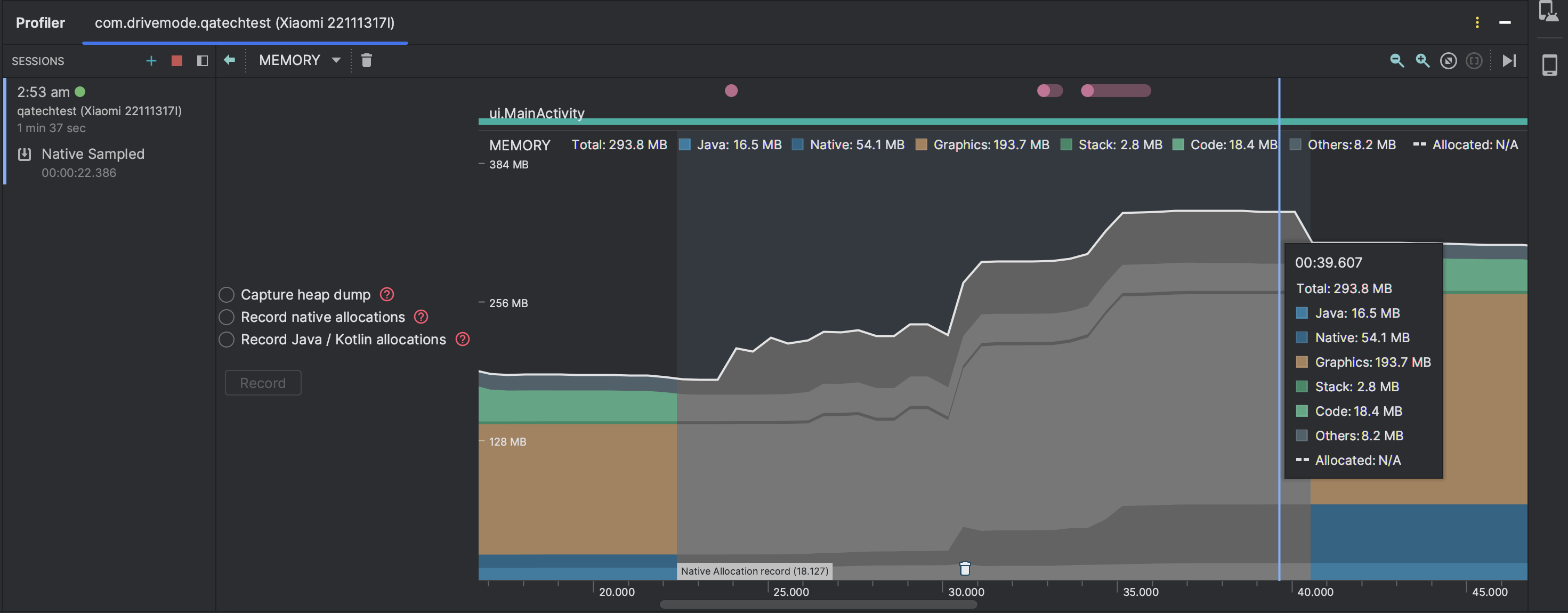The image size is (1568, 613).
Task: Select Record Java / Kotlin allocations option
Action: point(227,340)
